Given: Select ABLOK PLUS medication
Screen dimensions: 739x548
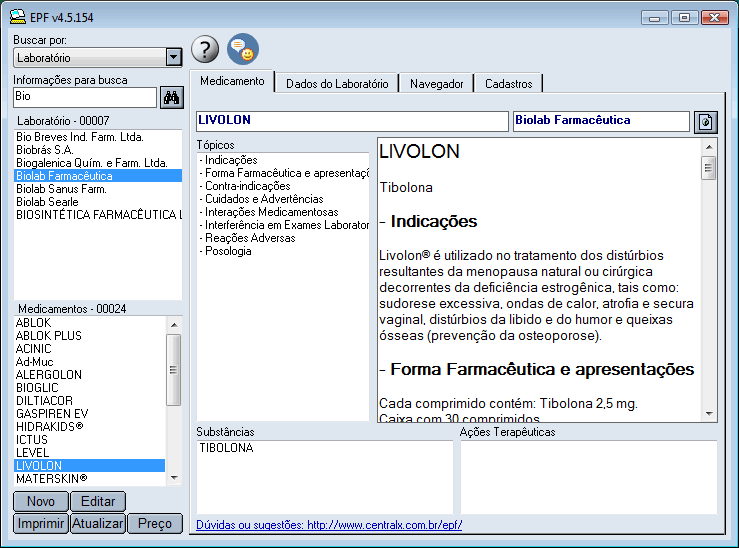Looking at the screenshot, I should click(x=90, y=335).
